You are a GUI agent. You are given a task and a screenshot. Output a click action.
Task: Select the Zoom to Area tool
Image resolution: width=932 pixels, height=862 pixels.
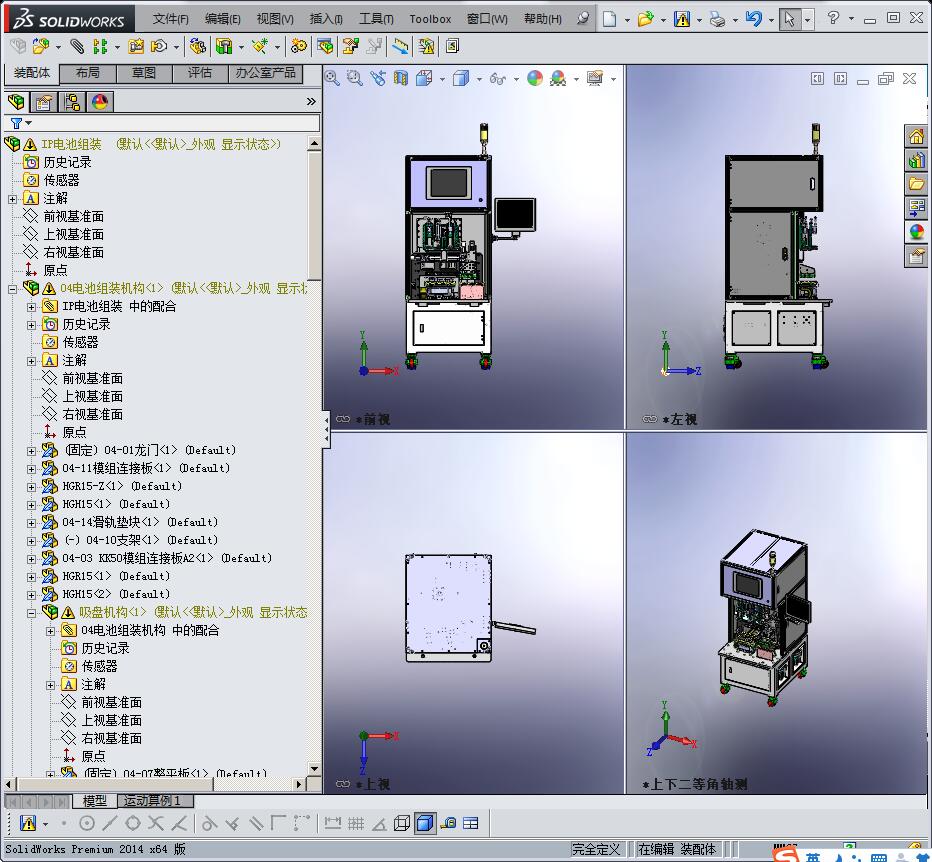coord(355,78)
